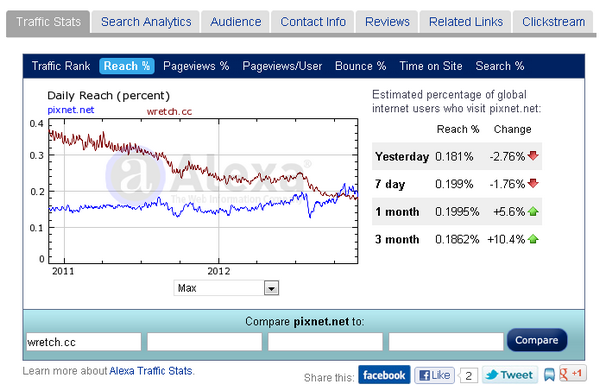Screen dimensions: 600x391
Task: Show the Search % chart
Action: 499,66
